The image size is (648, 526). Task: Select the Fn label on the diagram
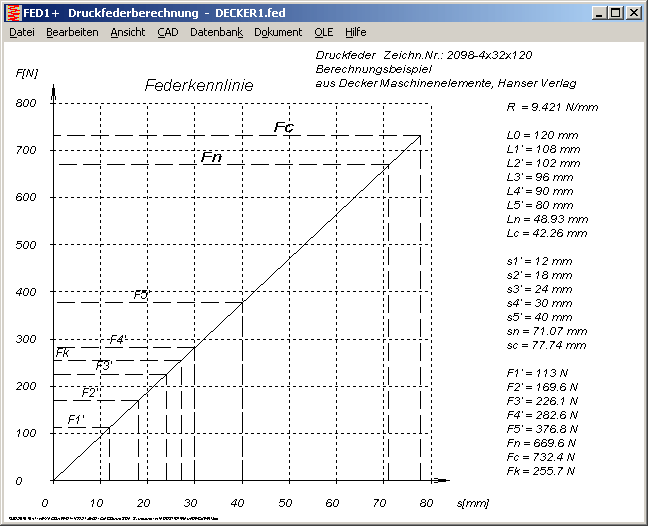pos(211,158)
